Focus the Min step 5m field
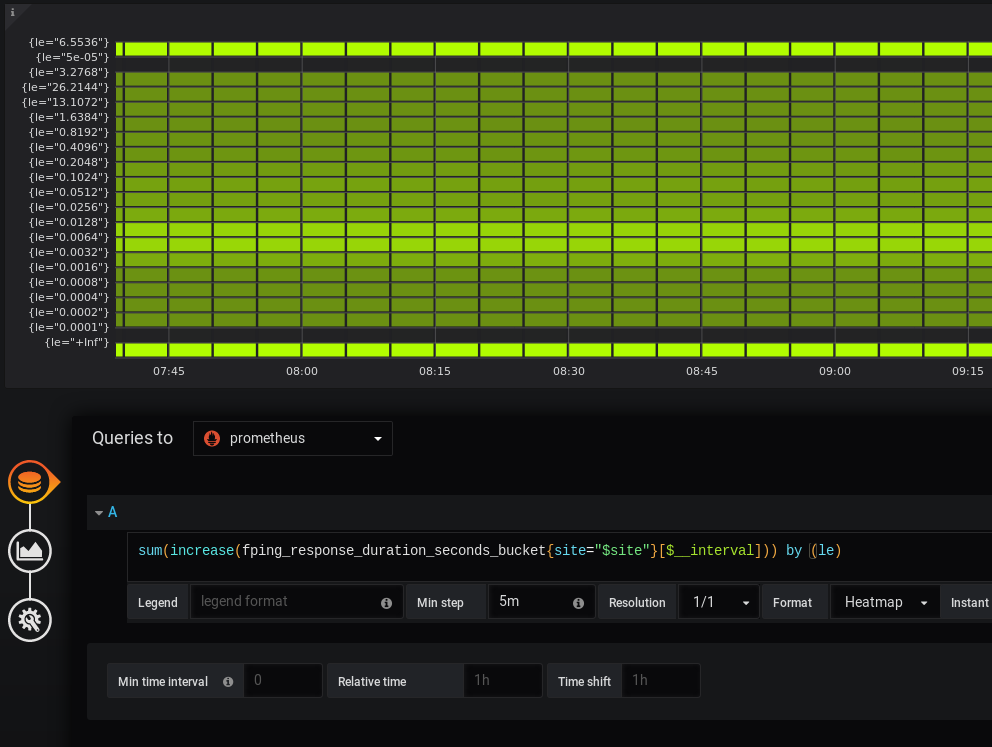 pyautogui.click(x=541, y=602)
